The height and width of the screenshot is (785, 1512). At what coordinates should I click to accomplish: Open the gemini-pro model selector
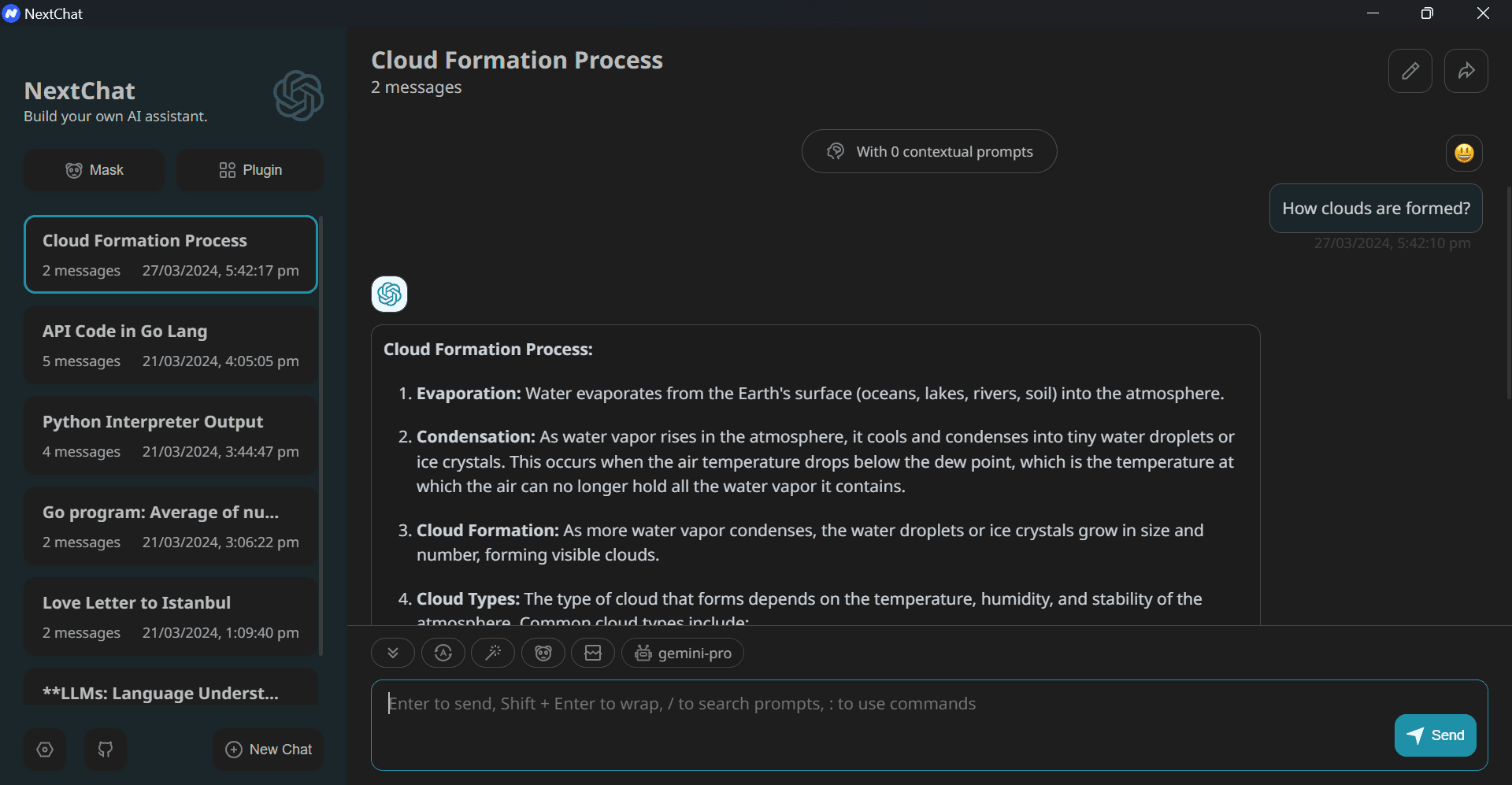pos(683,653)
